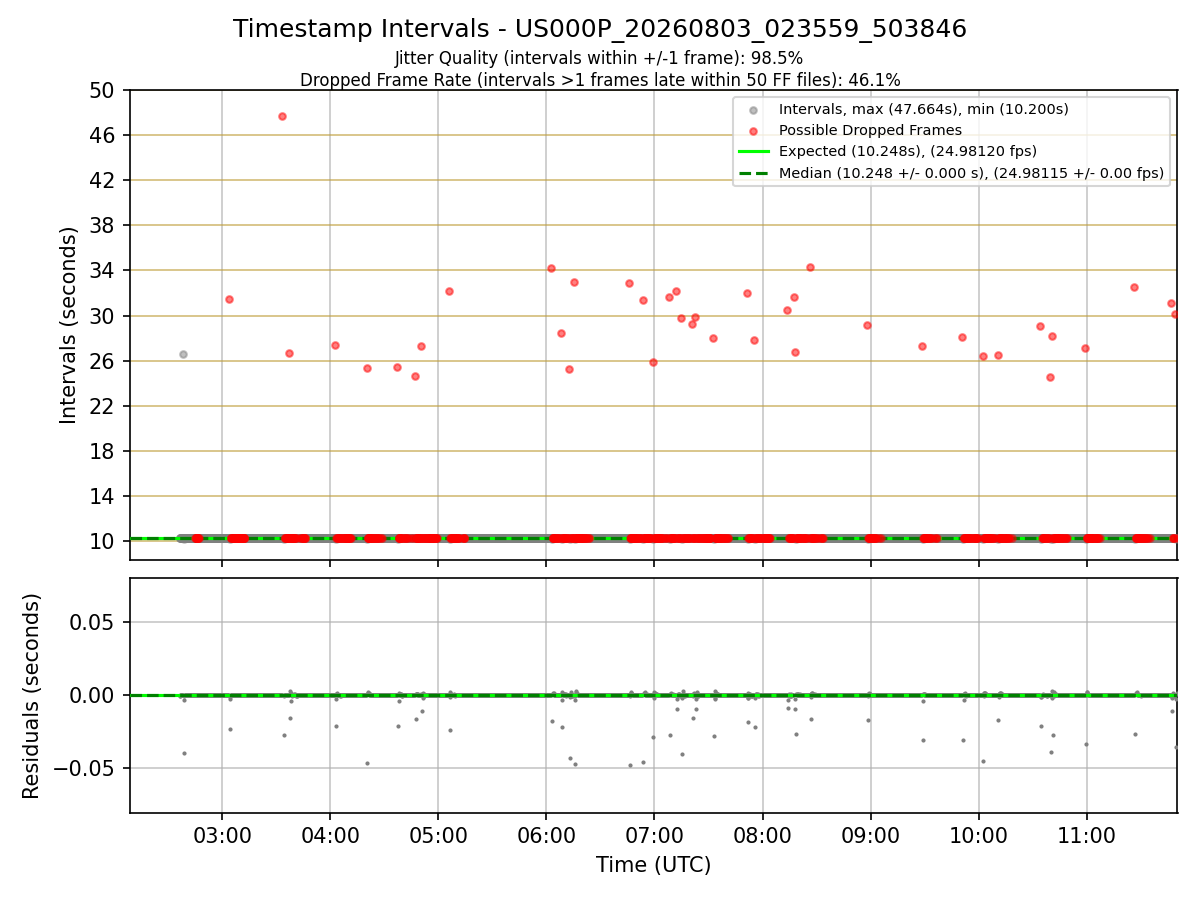Click the Time (UTC) axis label

tap(653, 865)
